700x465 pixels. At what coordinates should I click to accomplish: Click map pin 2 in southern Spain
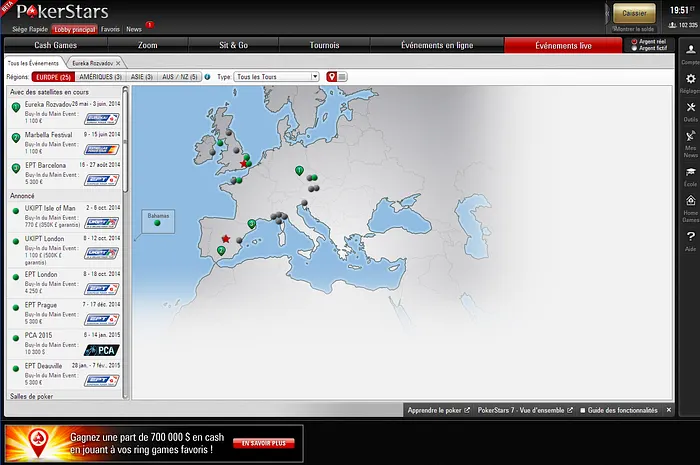[221, 251]
